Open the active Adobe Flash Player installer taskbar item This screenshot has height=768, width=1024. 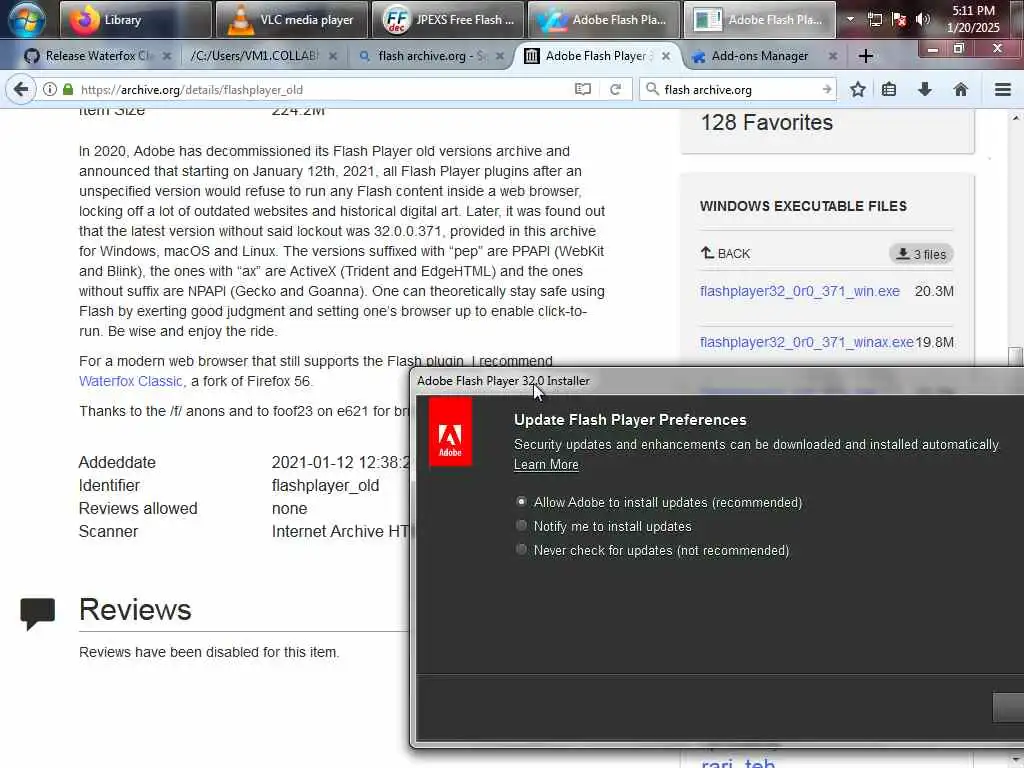[x=760, y=20]
